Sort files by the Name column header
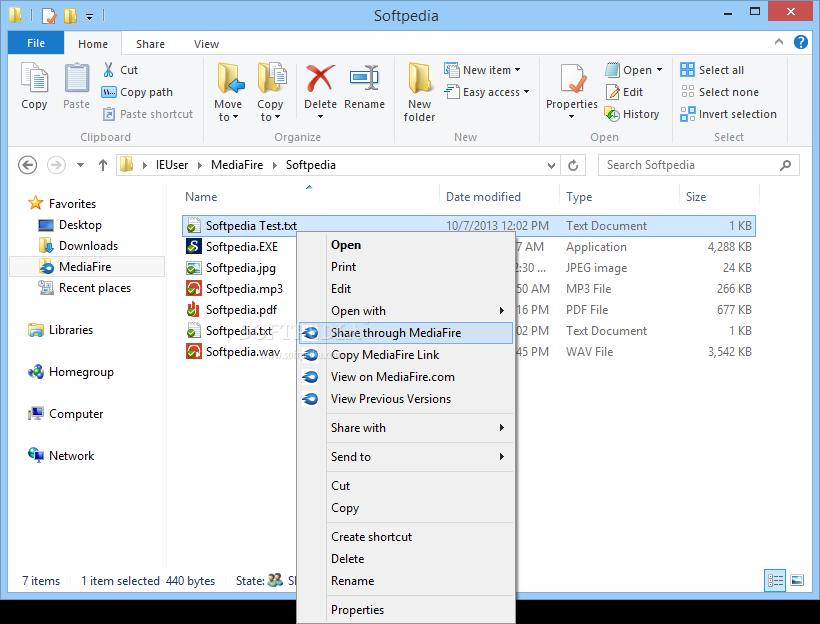820x624 pixels. 309,197
